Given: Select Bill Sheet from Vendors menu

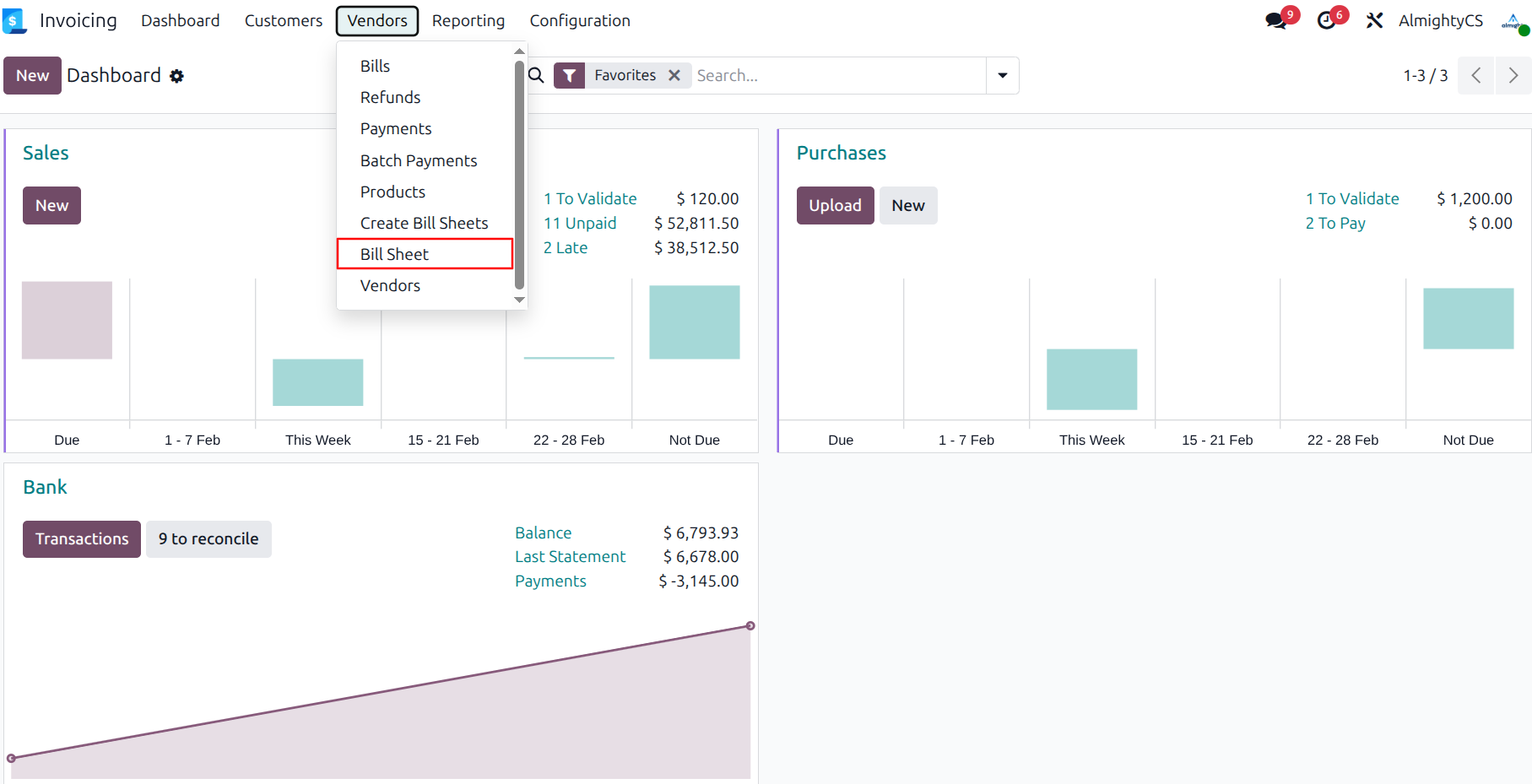Looking at the screenshot, I should click(x=394, y=254).
